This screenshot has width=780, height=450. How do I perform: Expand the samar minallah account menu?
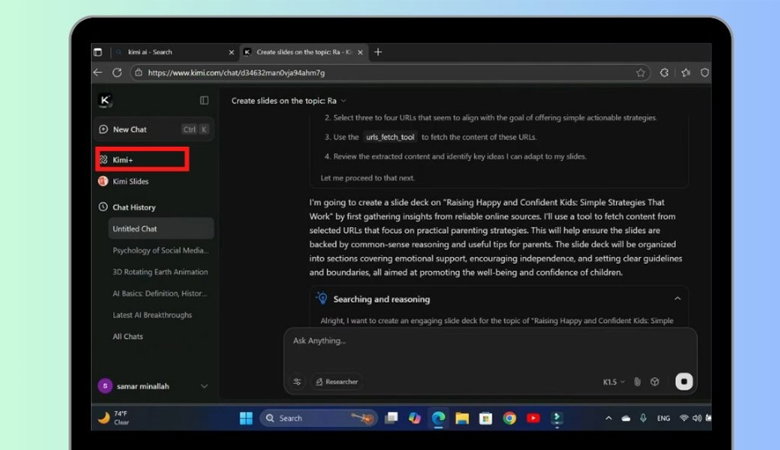[x=204, y=386]
